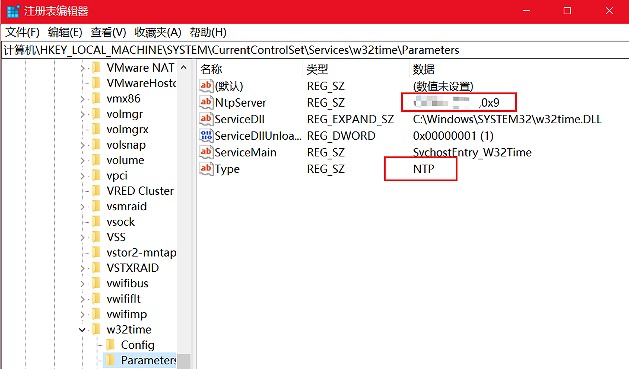Select the VMware NAT folder icon

click(x=96, y=67)
